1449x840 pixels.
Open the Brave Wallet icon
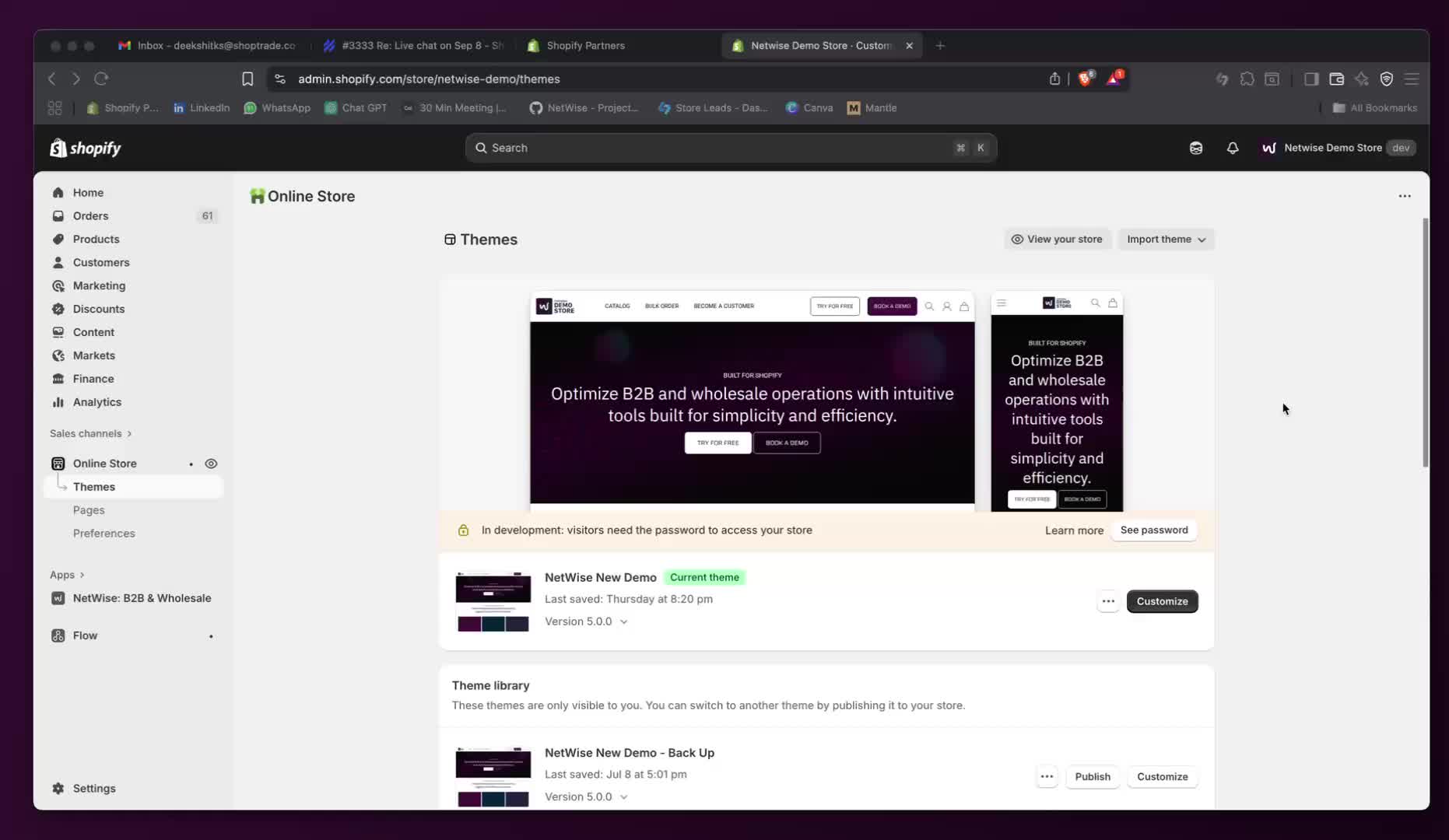(x=1336, y=79)
